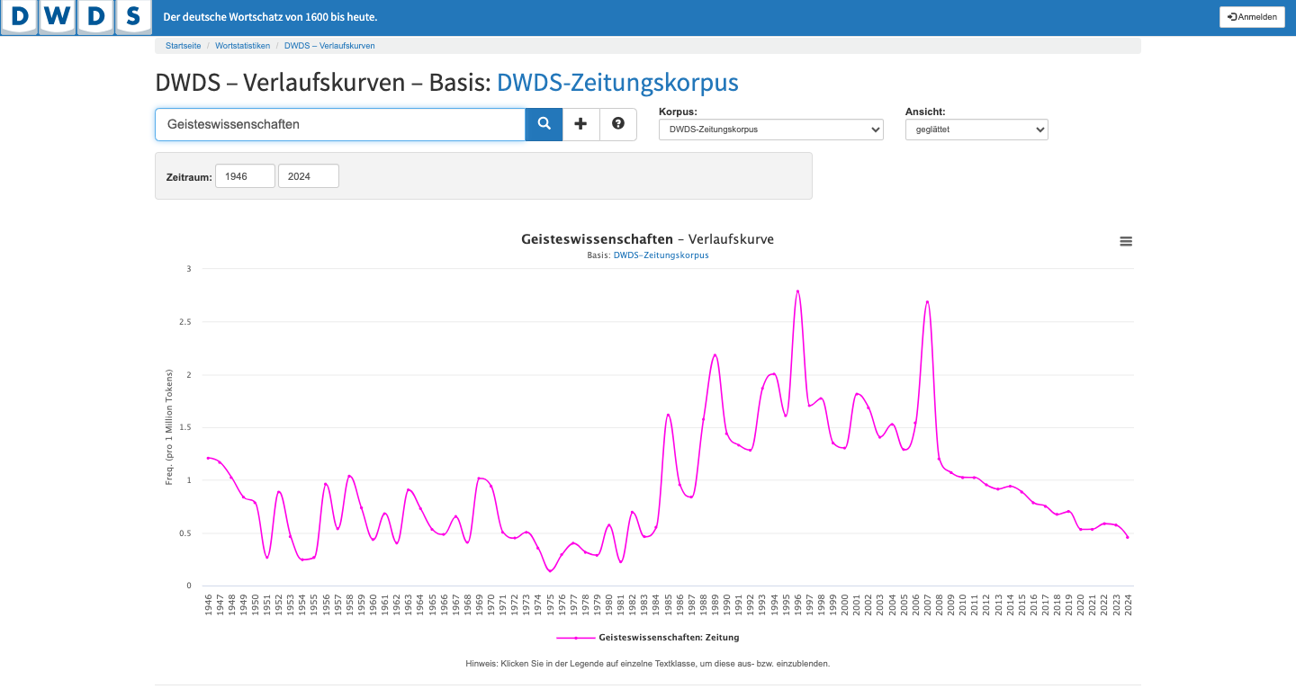Follow DWDS-Zeitungskorpus link under chart title
1296x698 pixels.
[660, 255]
